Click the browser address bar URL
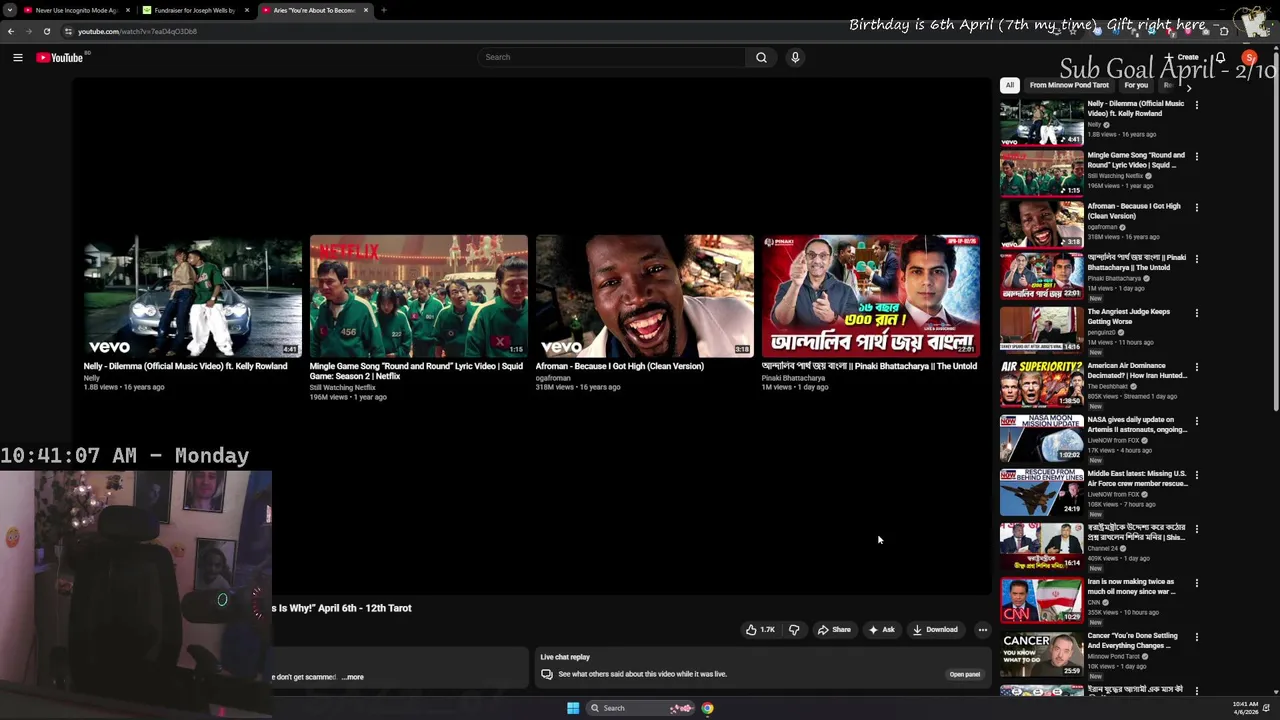This screenshot has height=720, width=1280. pyautogui.click(x=137, y=31)
